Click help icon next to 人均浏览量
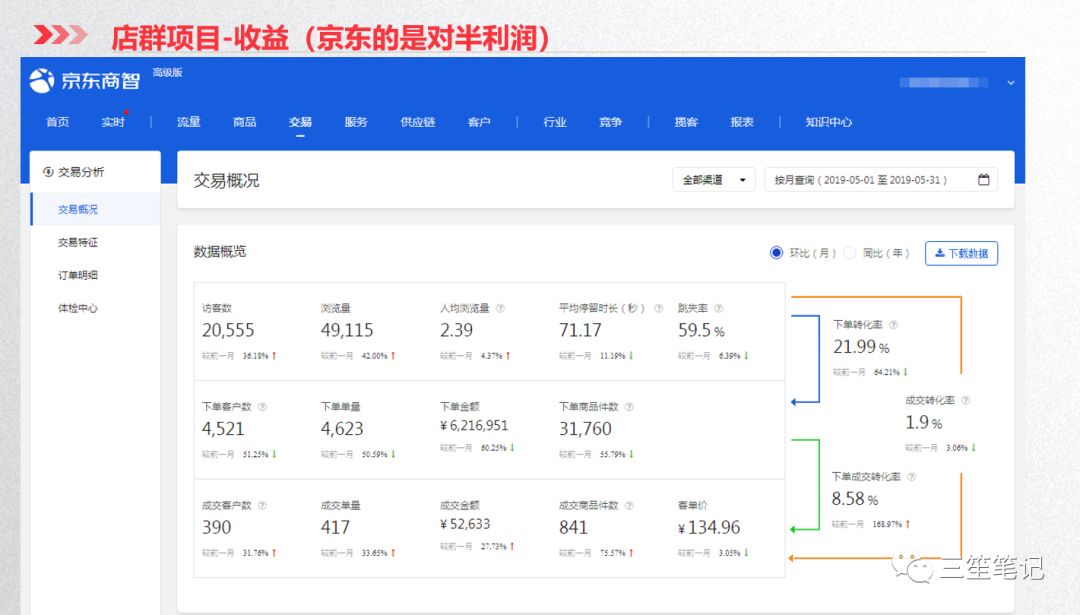The width and height of the screenshot is (1080, 615). pos(501,309)
